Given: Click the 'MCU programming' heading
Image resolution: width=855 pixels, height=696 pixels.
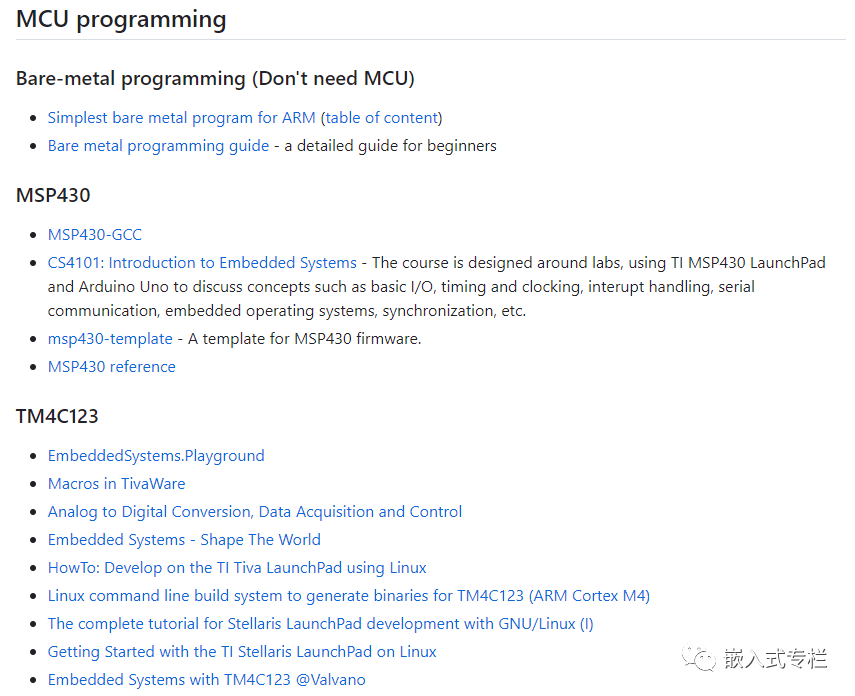Looking at the screenshot, I should coord(121,20).
